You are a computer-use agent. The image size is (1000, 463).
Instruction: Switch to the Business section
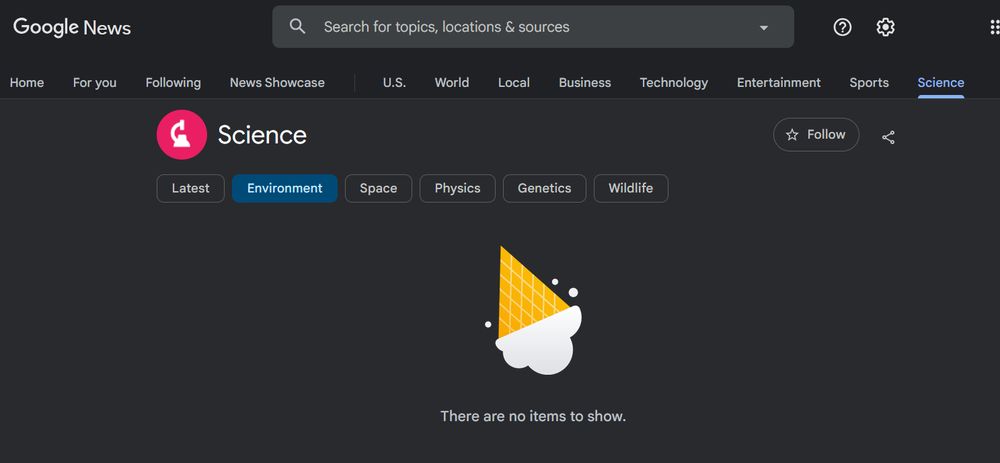pos(585,83)
